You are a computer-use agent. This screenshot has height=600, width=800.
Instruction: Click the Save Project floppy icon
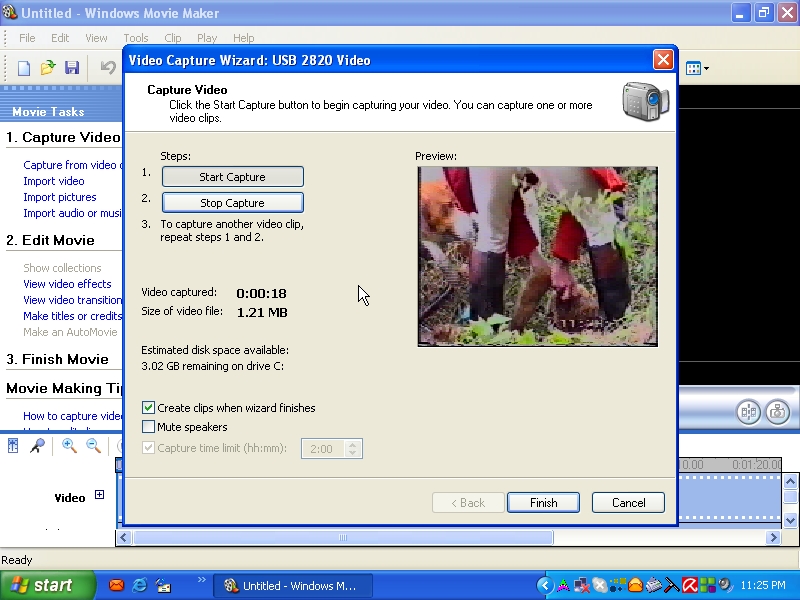(x=72, y=68)
